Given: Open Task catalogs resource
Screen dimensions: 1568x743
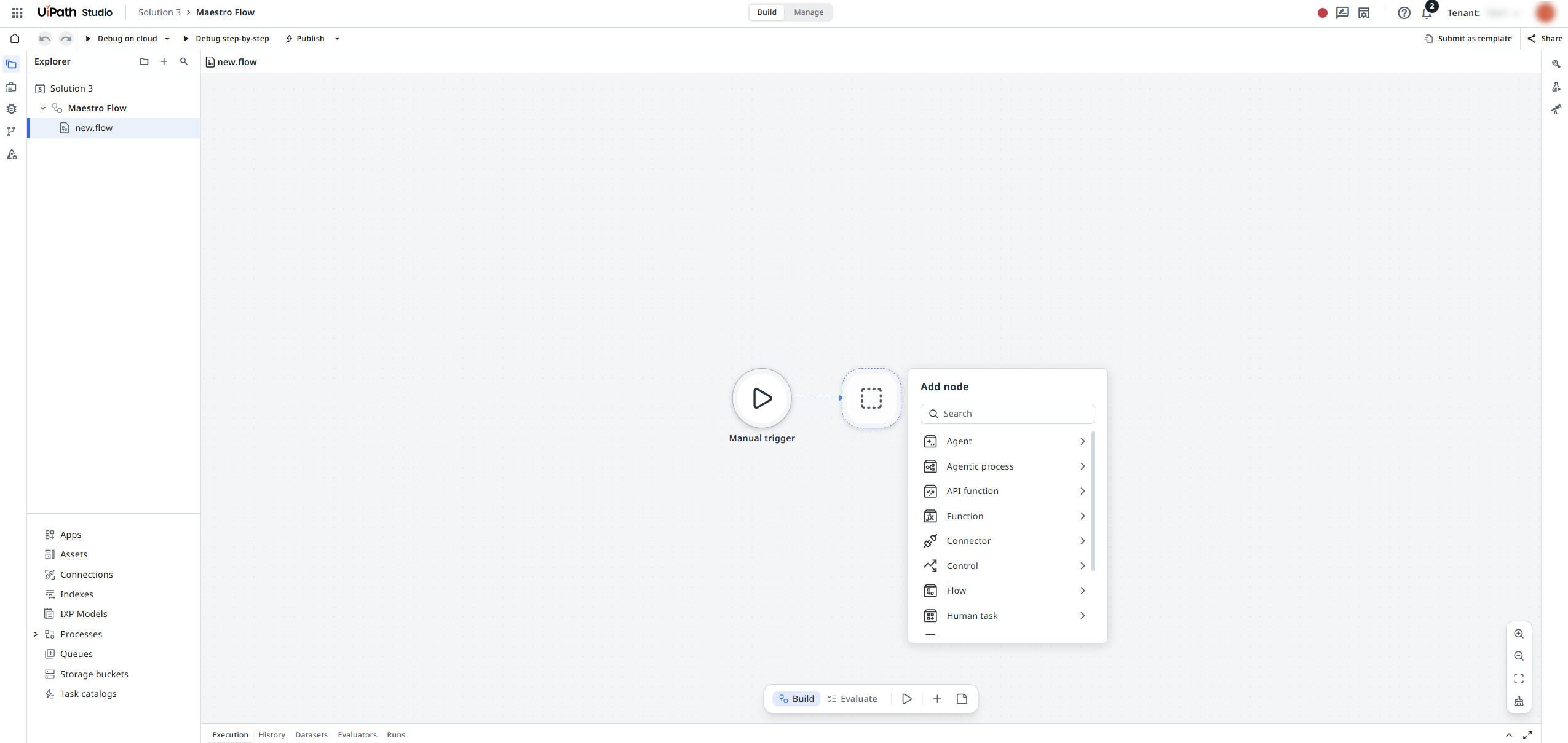Looking at the screenshot, I should [81, 694].
